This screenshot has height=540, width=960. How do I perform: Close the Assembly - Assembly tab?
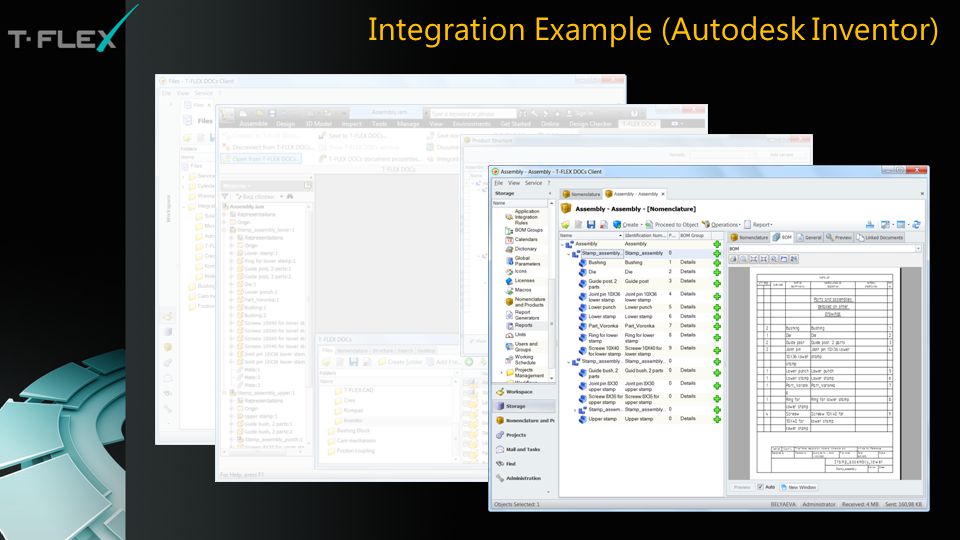click(x=662, y=194)
